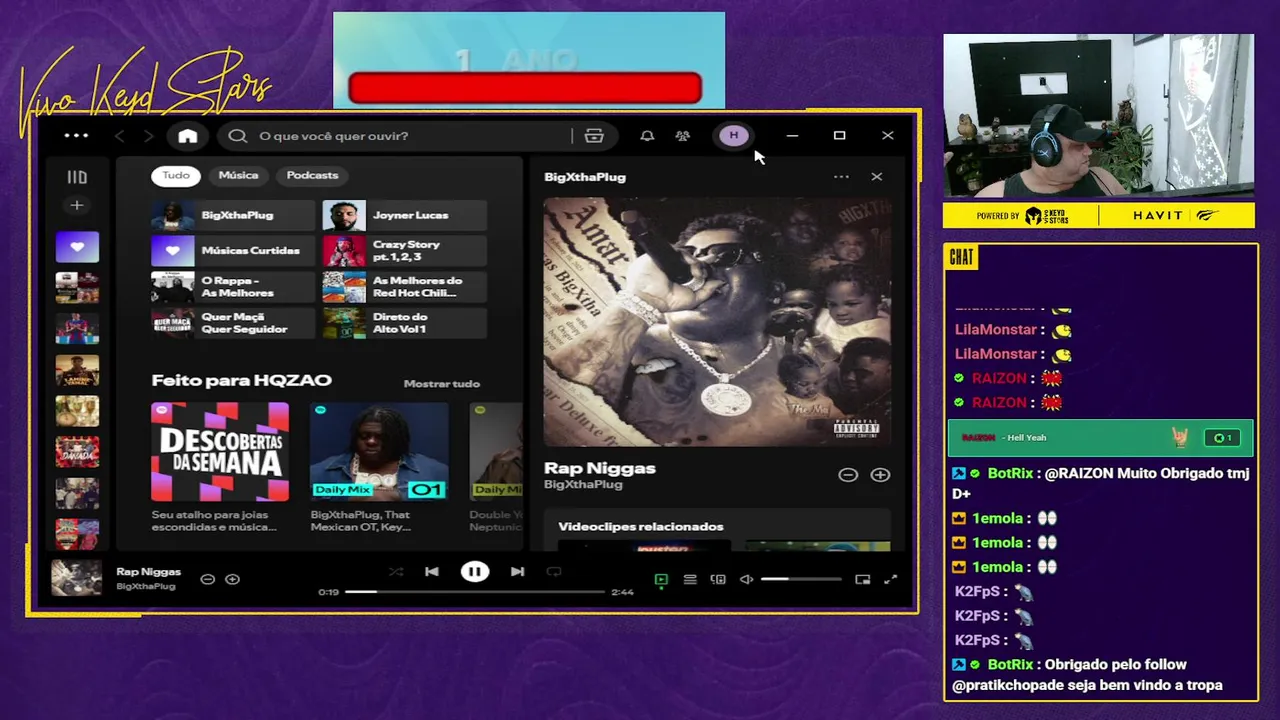Open BigXthaPlug artist link under panel title
The height and width of the screenshot is (720, 1280).
click(x=583, y=485)
